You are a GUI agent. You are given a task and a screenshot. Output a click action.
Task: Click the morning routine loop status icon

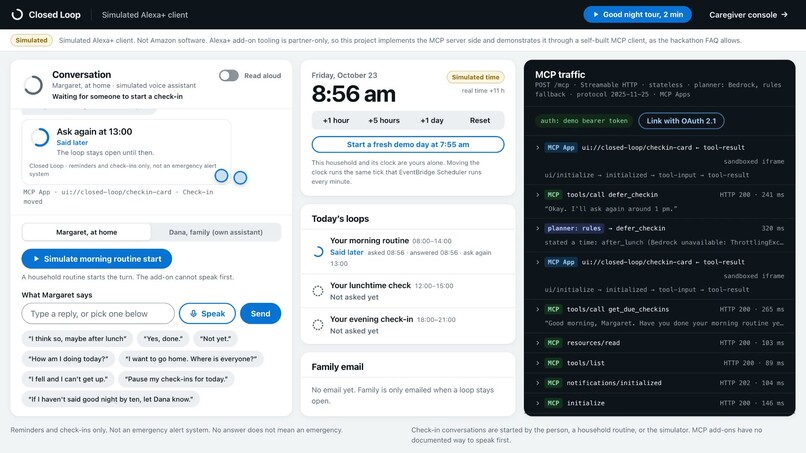click(x=318, y=251)
